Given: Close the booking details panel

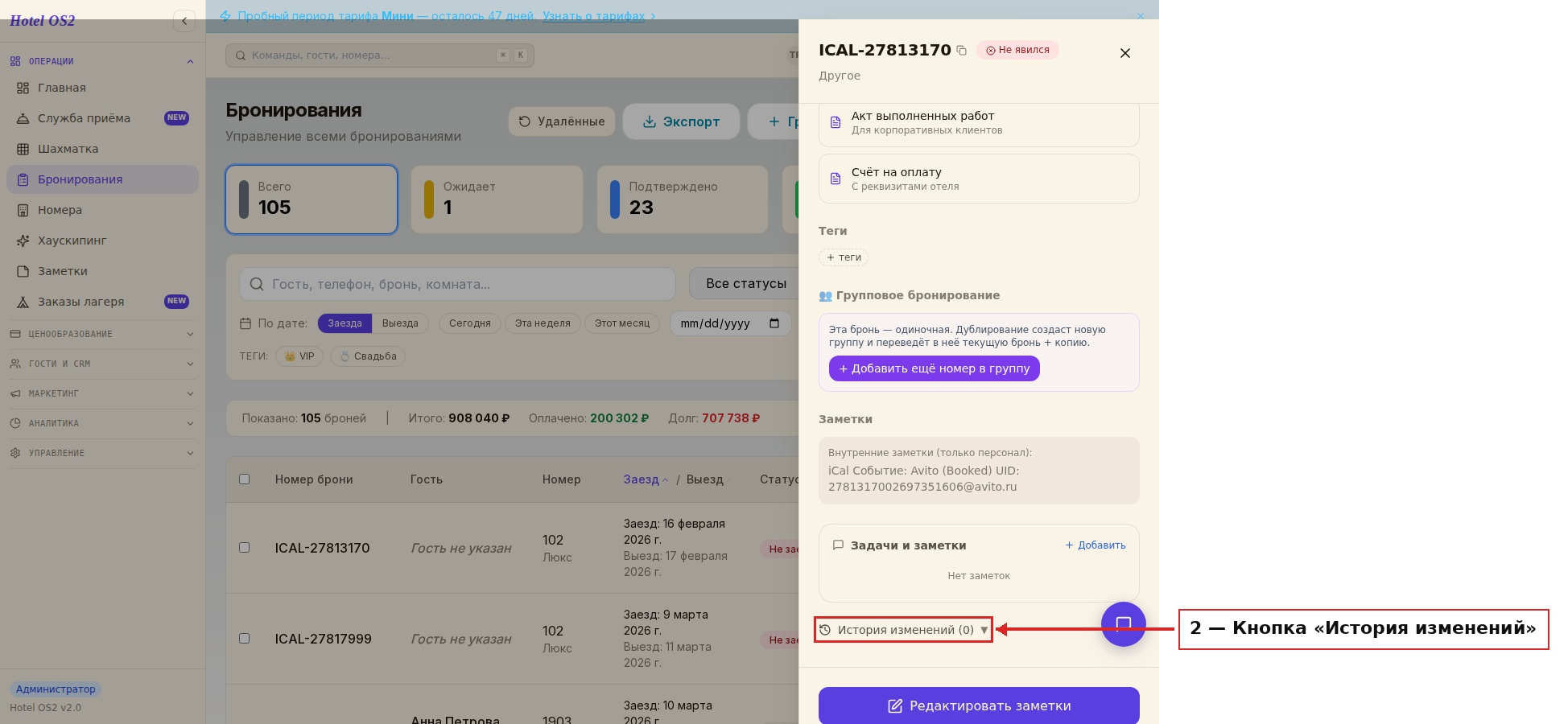Looking at the screenshot, I should coord(1125,53).
